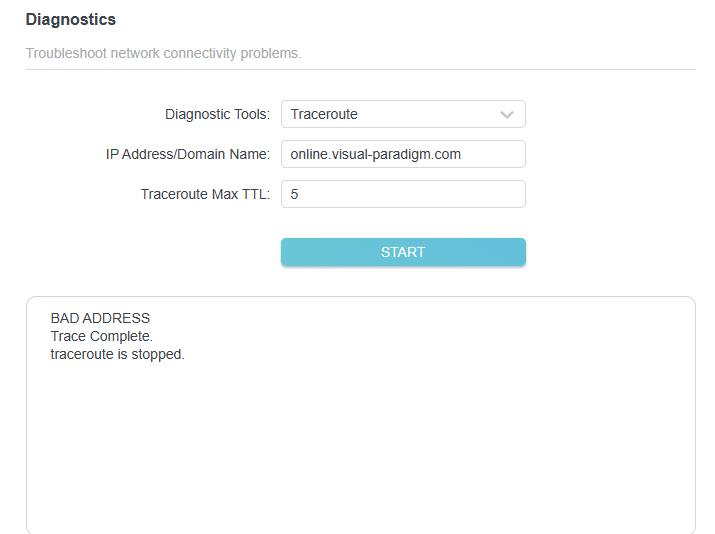Click the top border of the results panel
This screenshot has height=534, width=715.
point(360,296)
